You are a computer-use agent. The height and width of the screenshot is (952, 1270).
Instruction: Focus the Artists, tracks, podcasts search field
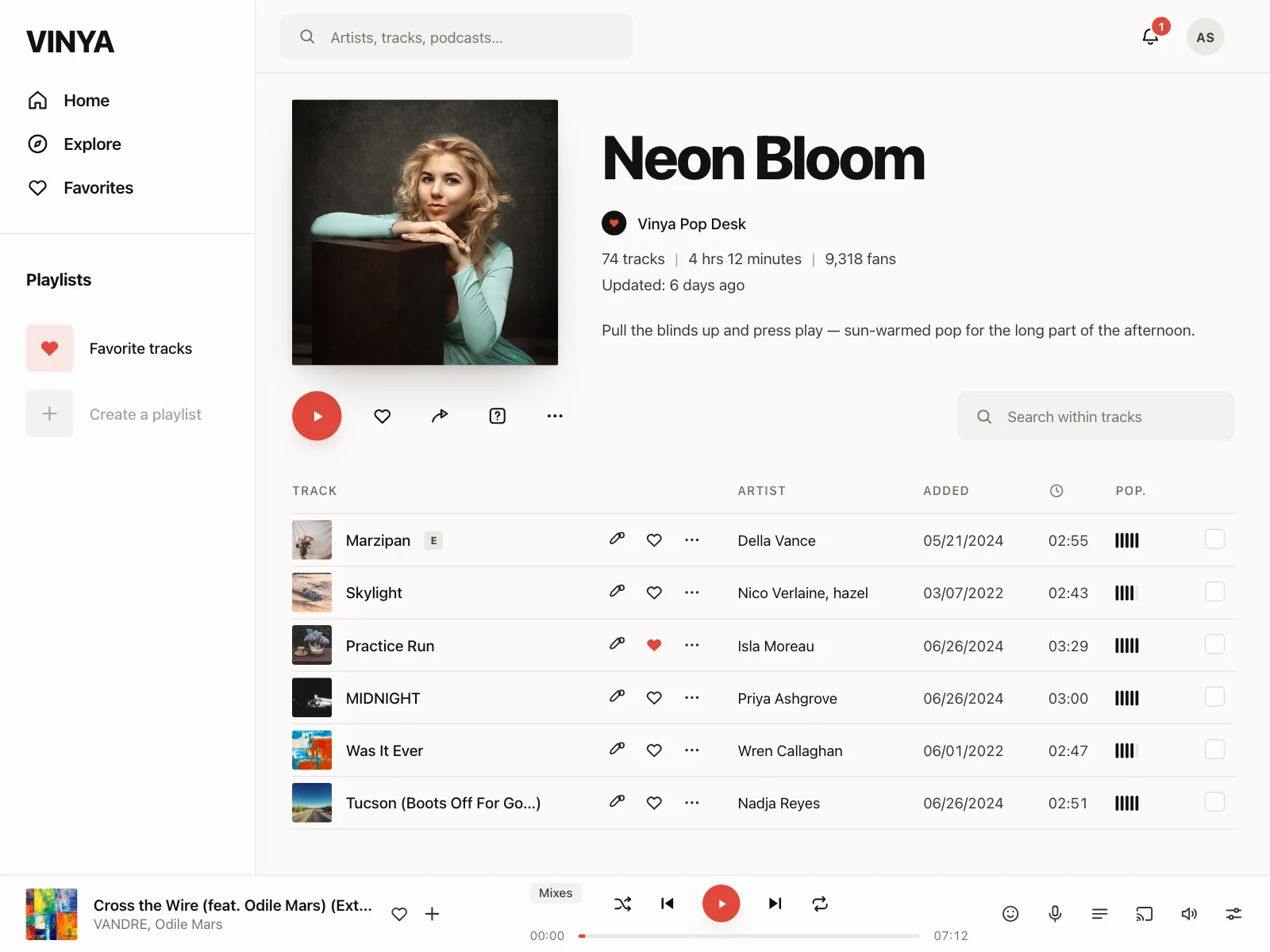pyautogui.click(x=456, y=37)
